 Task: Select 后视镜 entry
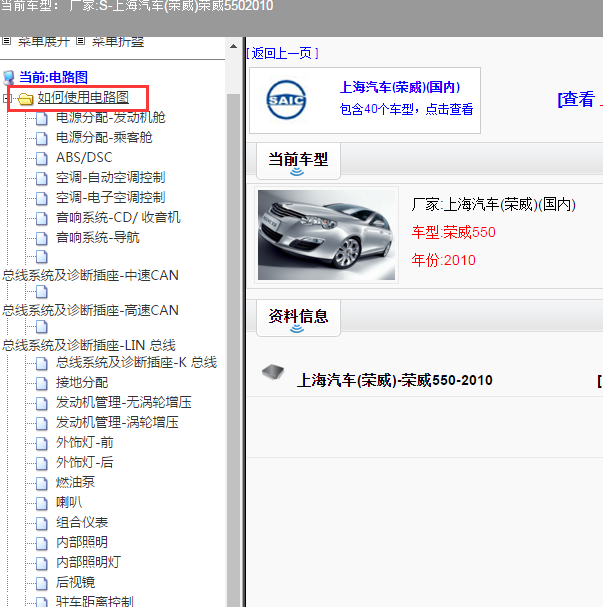(x=75, y=583)
